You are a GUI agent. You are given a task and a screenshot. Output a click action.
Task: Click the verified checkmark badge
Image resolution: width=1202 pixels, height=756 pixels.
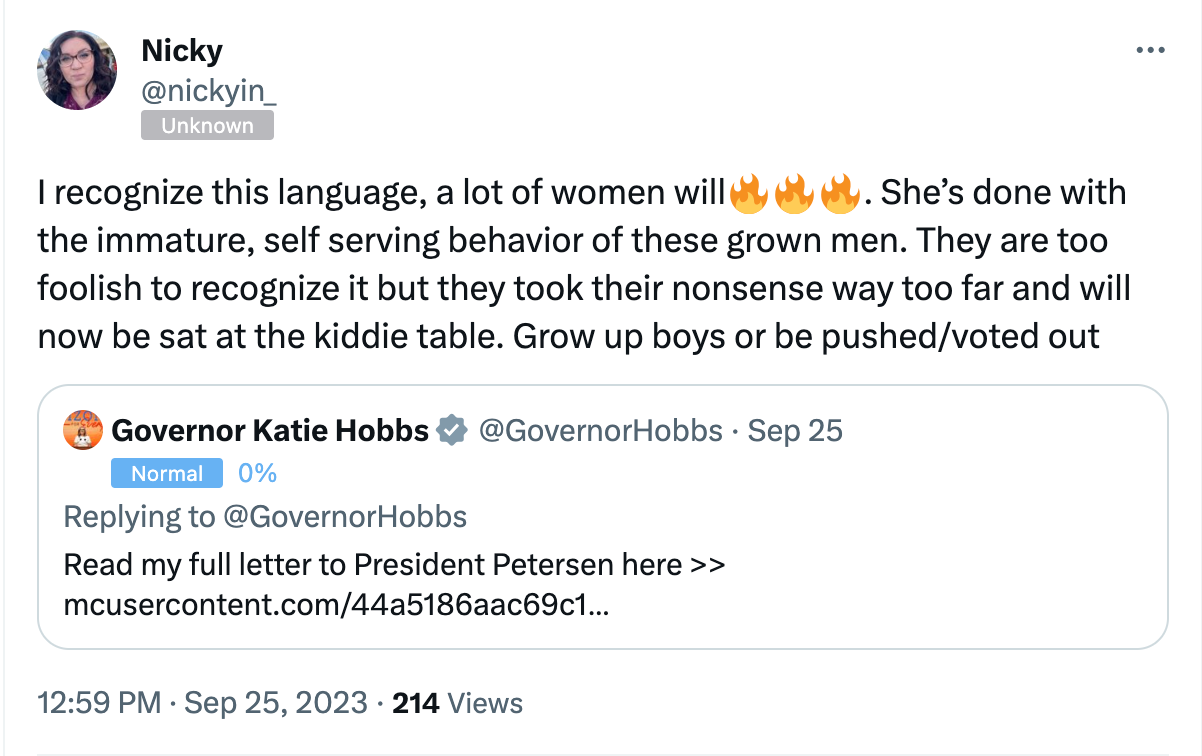pyautogui.click(x=452, y=431)
